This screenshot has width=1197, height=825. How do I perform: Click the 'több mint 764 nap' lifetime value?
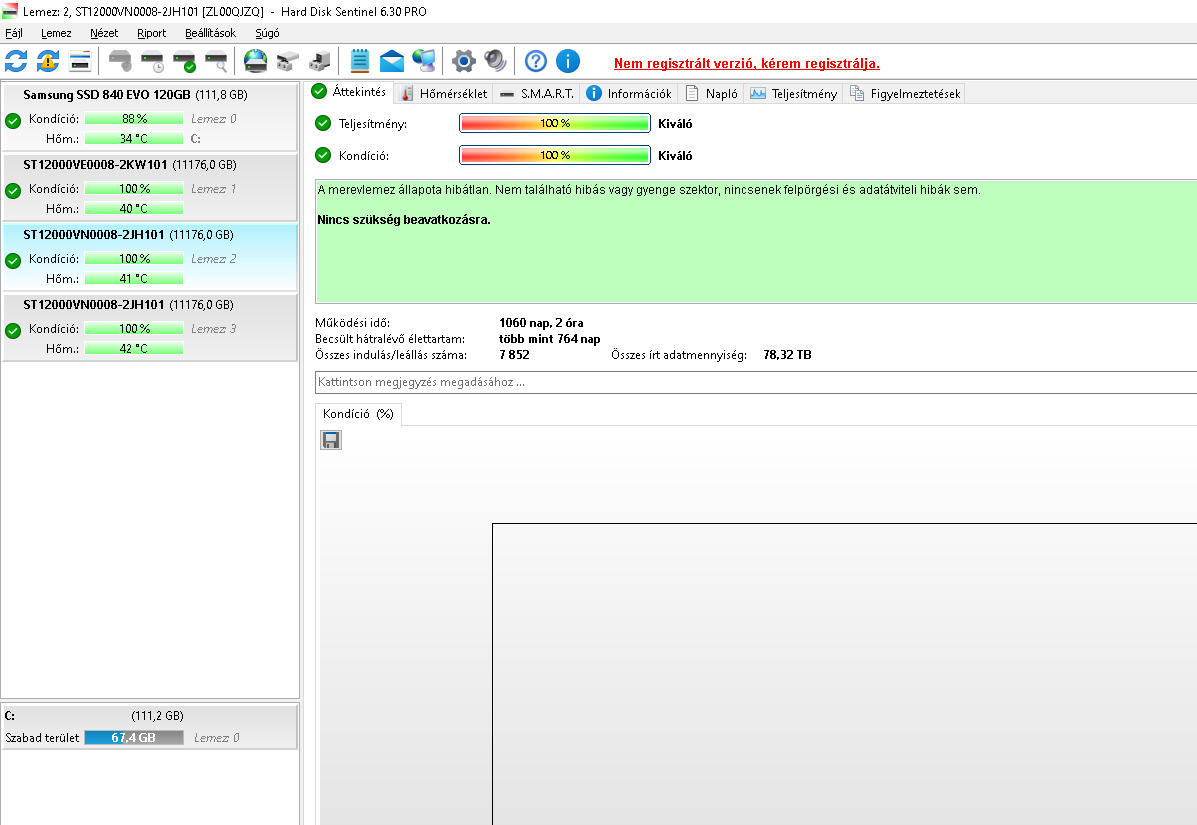550,339
